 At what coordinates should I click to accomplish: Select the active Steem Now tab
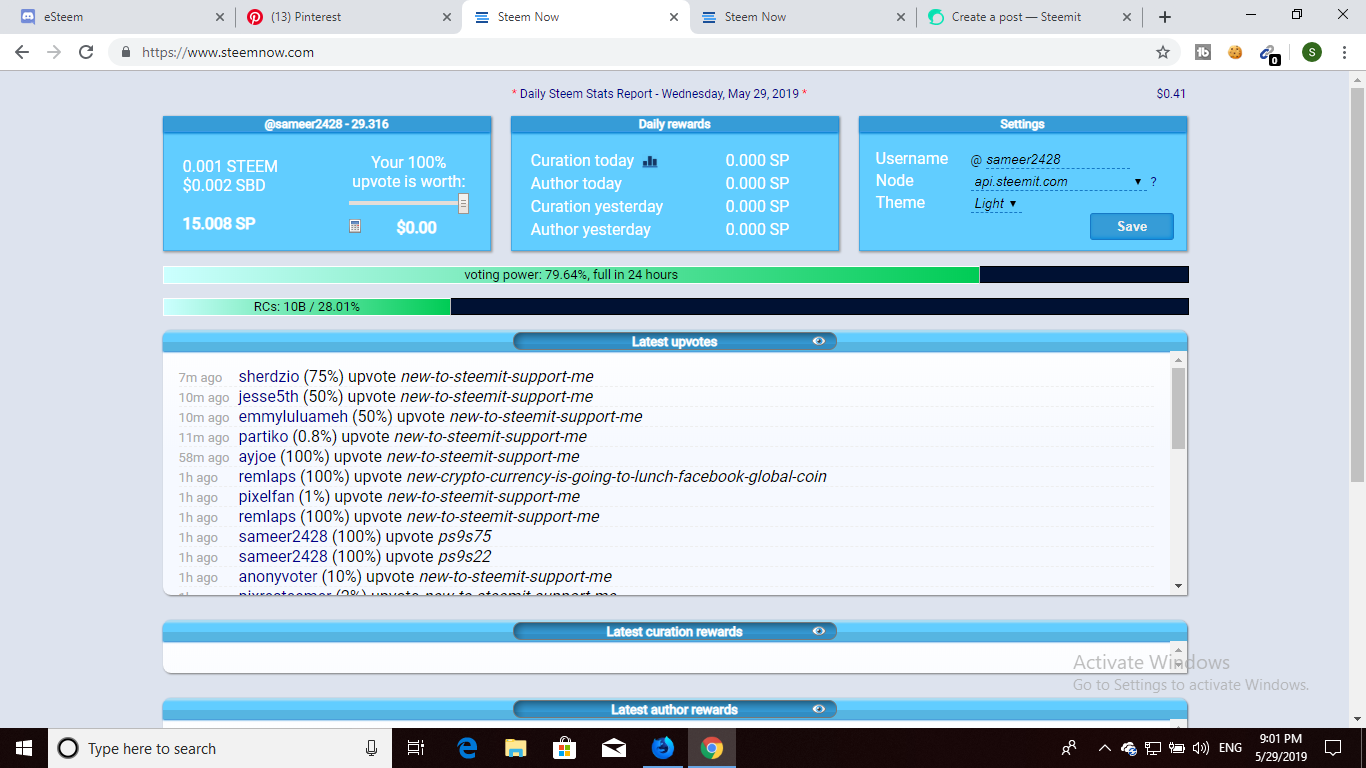575,17
